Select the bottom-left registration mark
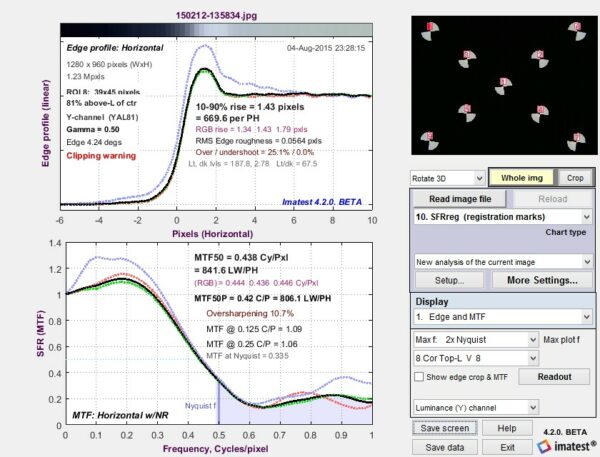Screen dimensions: 600x457 tap(428, 137)
